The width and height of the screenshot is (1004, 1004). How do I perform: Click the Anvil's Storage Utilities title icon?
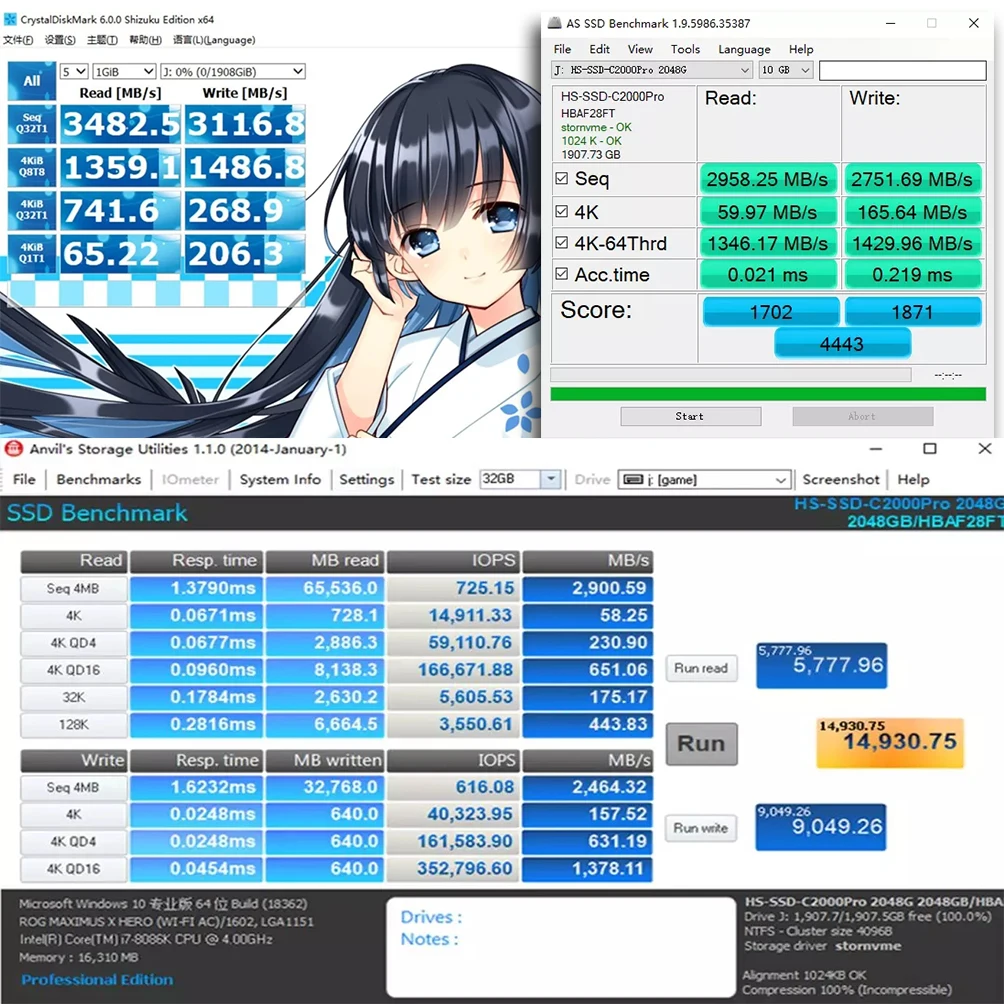[13, 449]
